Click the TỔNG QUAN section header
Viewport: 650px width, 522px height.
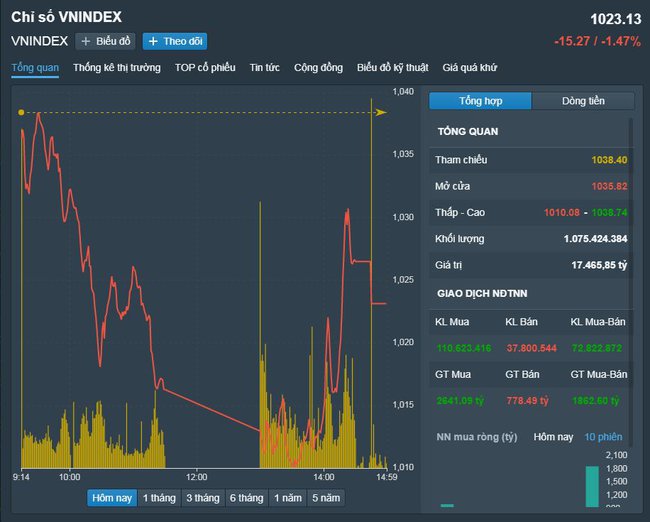(468, 132)
